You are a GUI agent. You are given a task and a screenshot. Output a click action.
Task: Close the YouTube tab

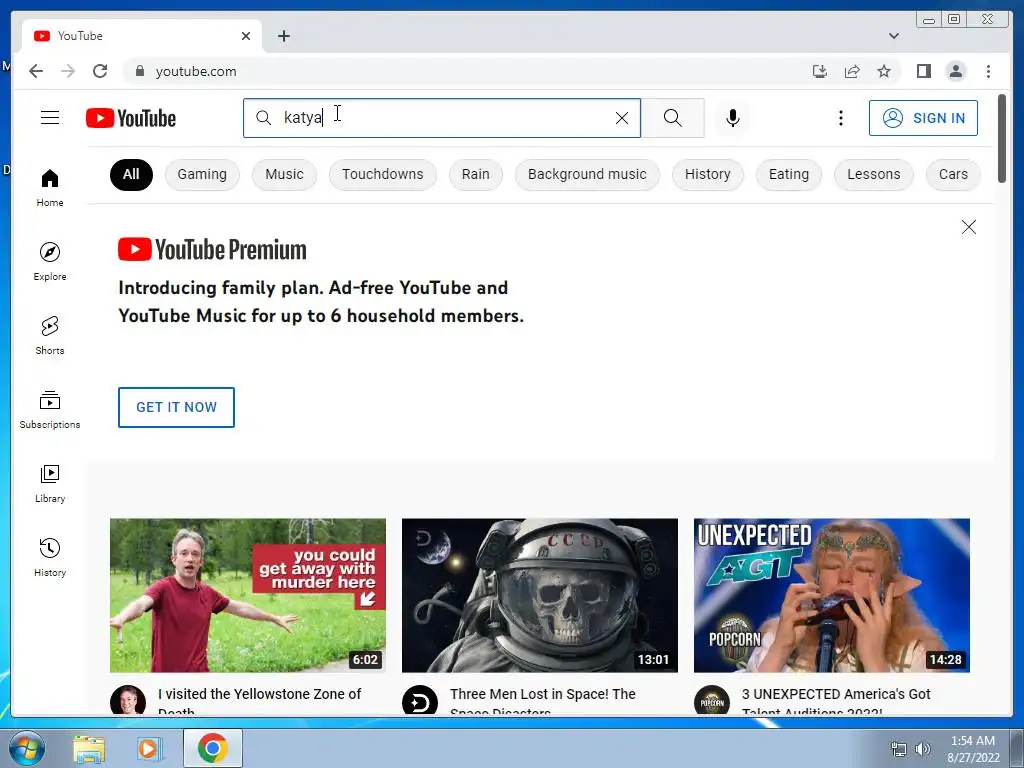246,36
